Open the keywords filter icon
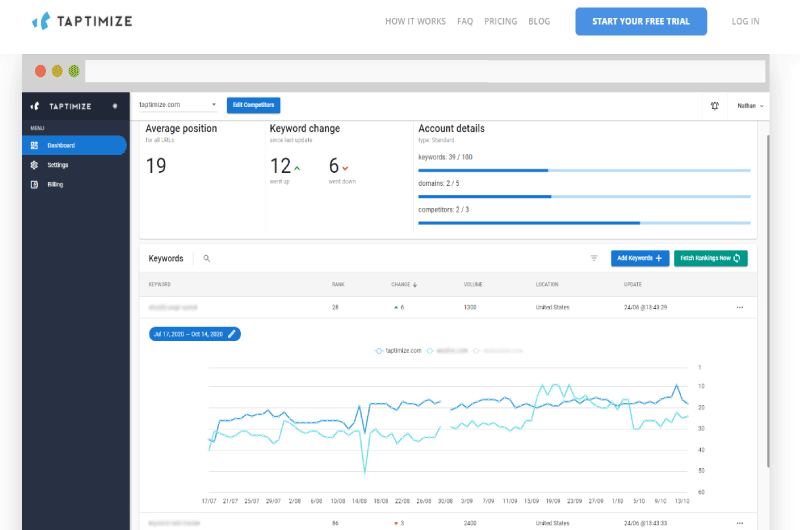 click(594, 258)
